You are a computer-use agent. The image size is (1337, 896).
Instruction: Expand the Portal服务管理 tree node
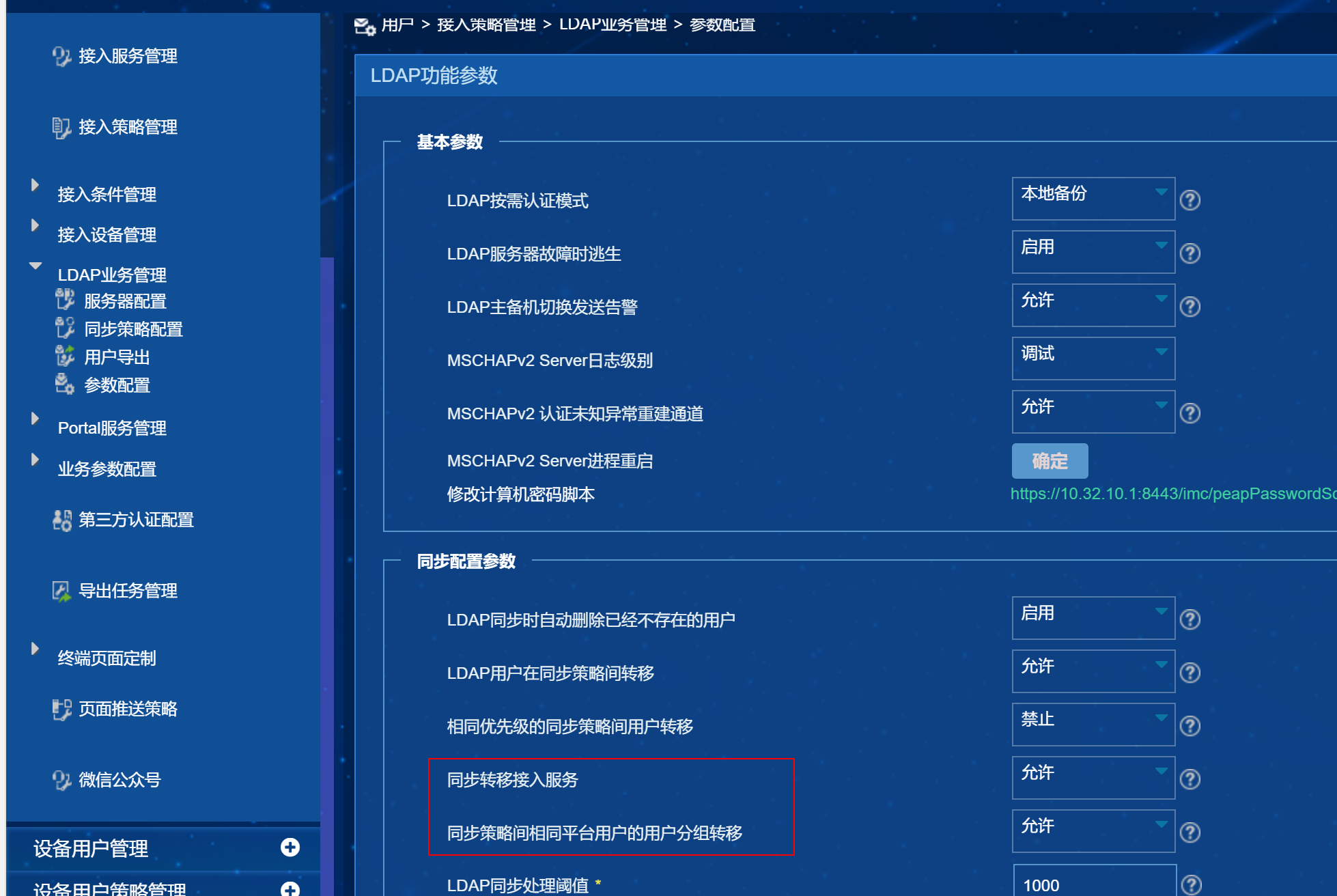pos(35,419)
